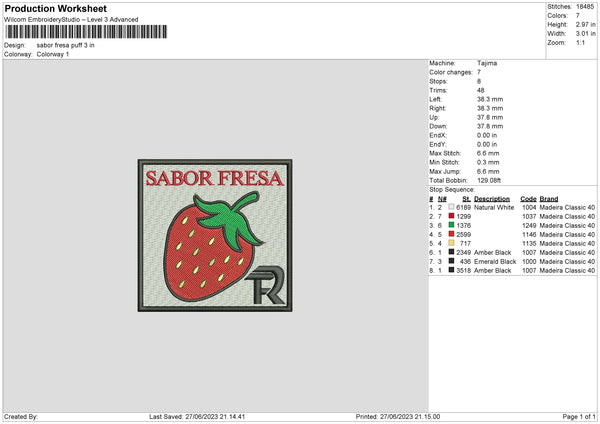Click the design name 'sabor fresa puff 3 in'

[65, 45]
